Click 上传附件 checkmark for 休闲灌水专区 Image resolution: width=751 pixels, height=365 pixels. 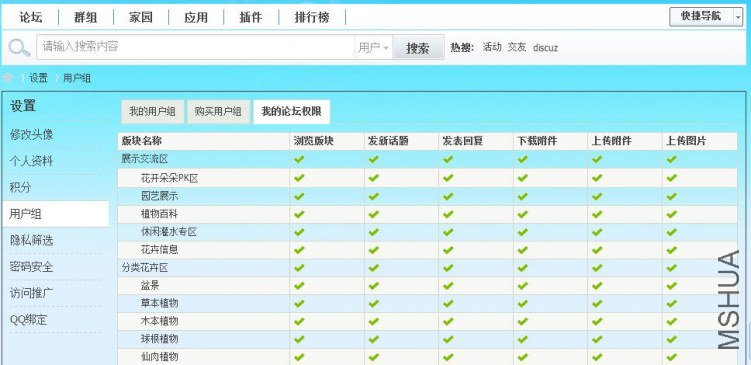pyautogui.click(x=597, y=232)
